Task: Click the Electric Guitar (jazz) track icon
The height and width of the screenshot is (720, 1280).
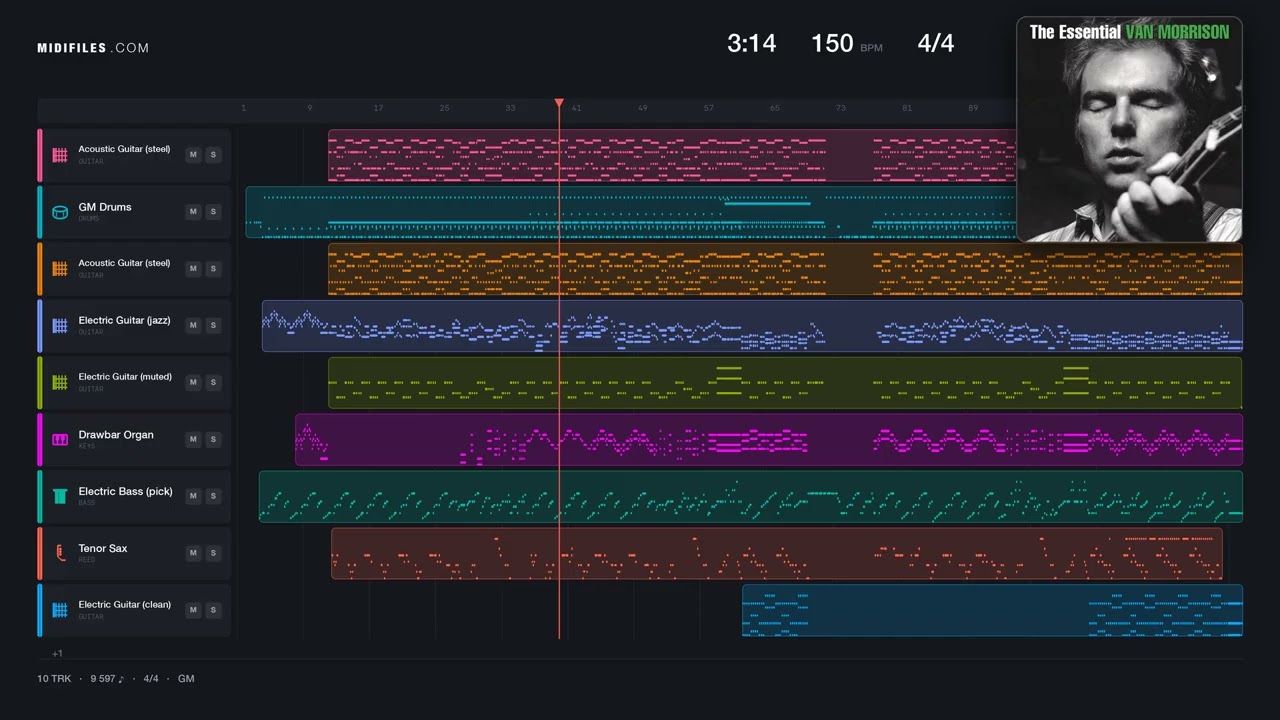Action: [60, 326]
